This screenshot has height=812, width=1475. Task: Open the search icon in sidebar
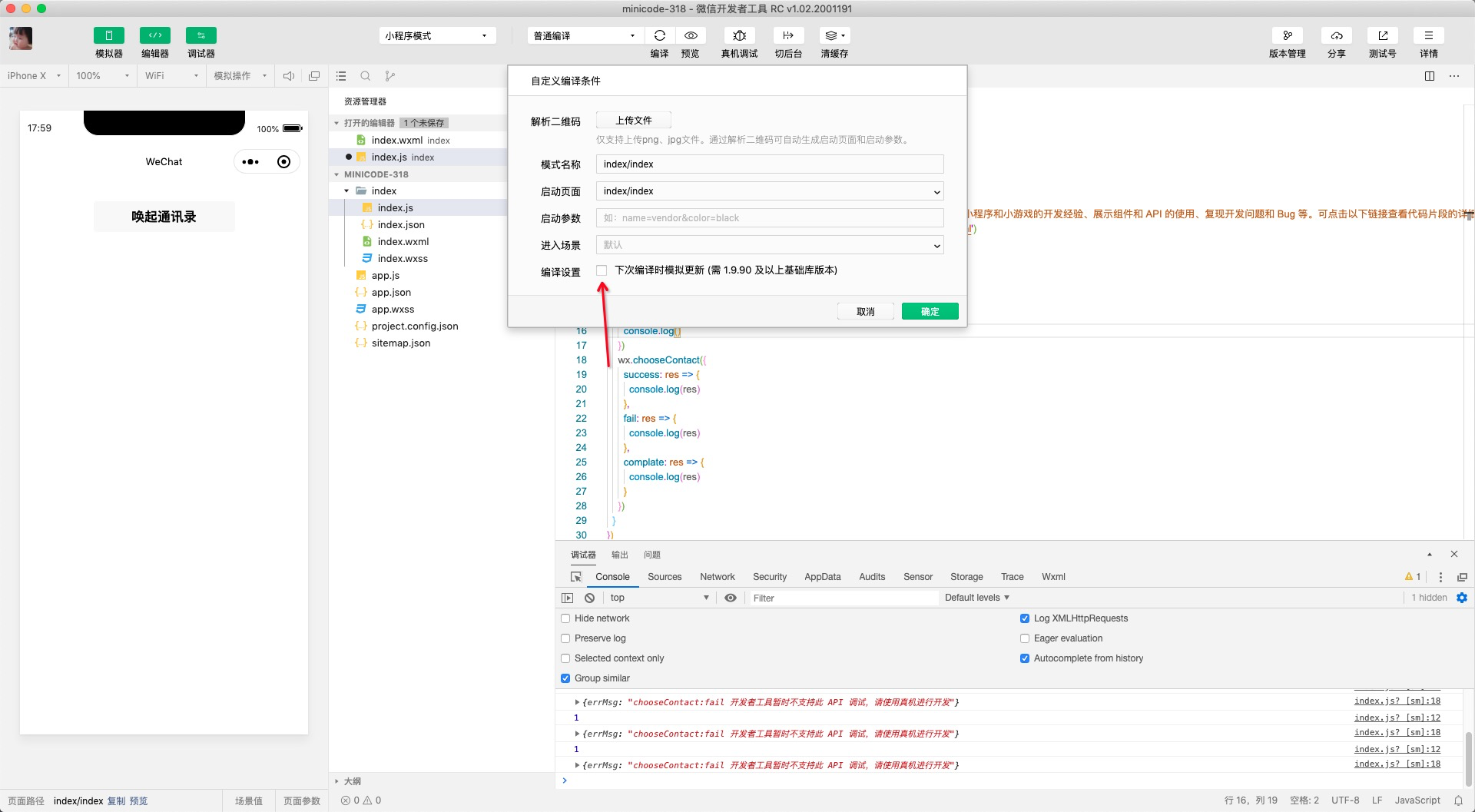point(366,76)
